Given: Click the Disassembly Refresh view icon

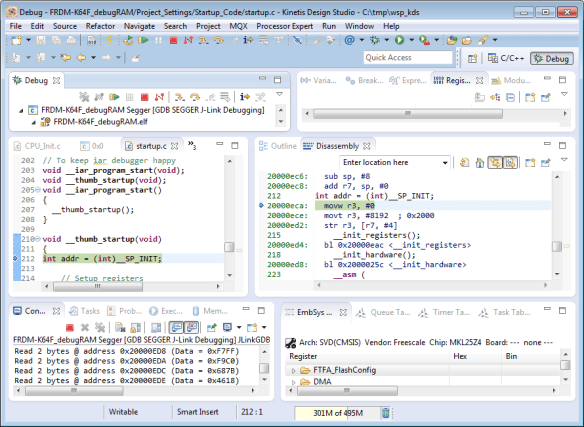Looking at the screenshot, I should [x=464, y=163].
